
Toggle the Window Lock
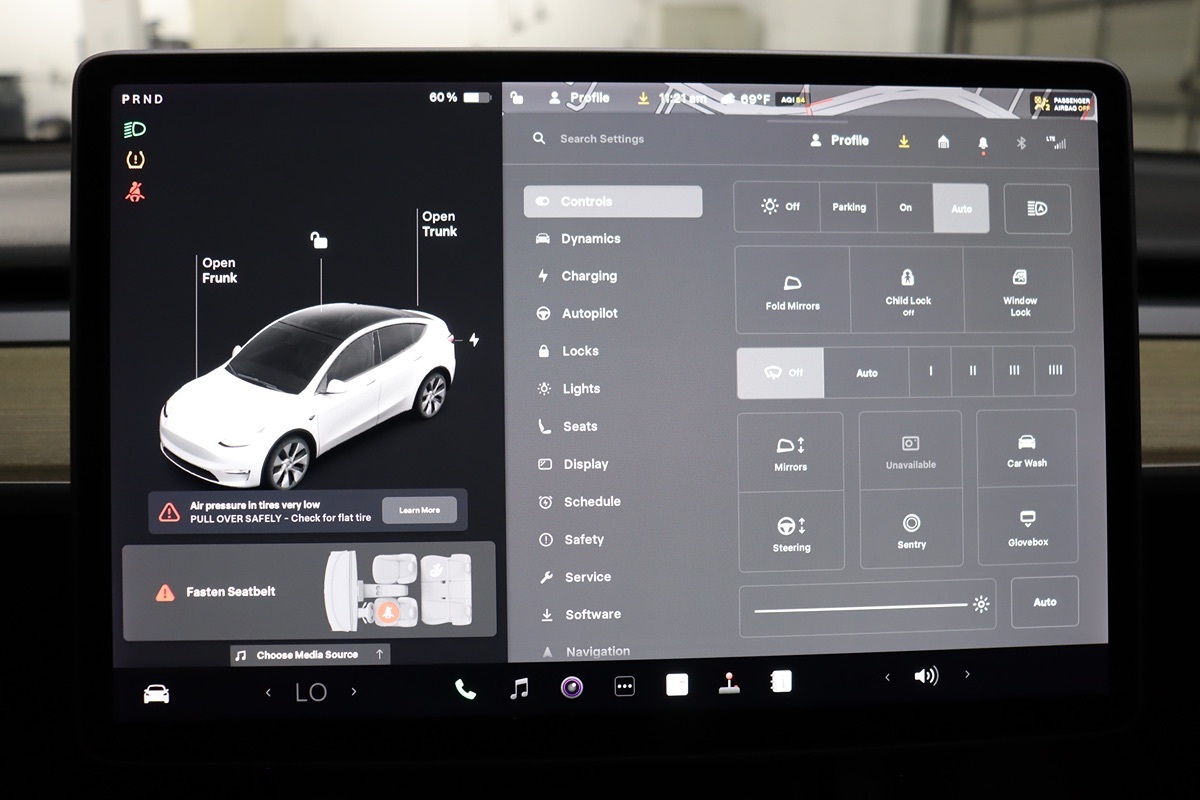tap(1019, 290)
